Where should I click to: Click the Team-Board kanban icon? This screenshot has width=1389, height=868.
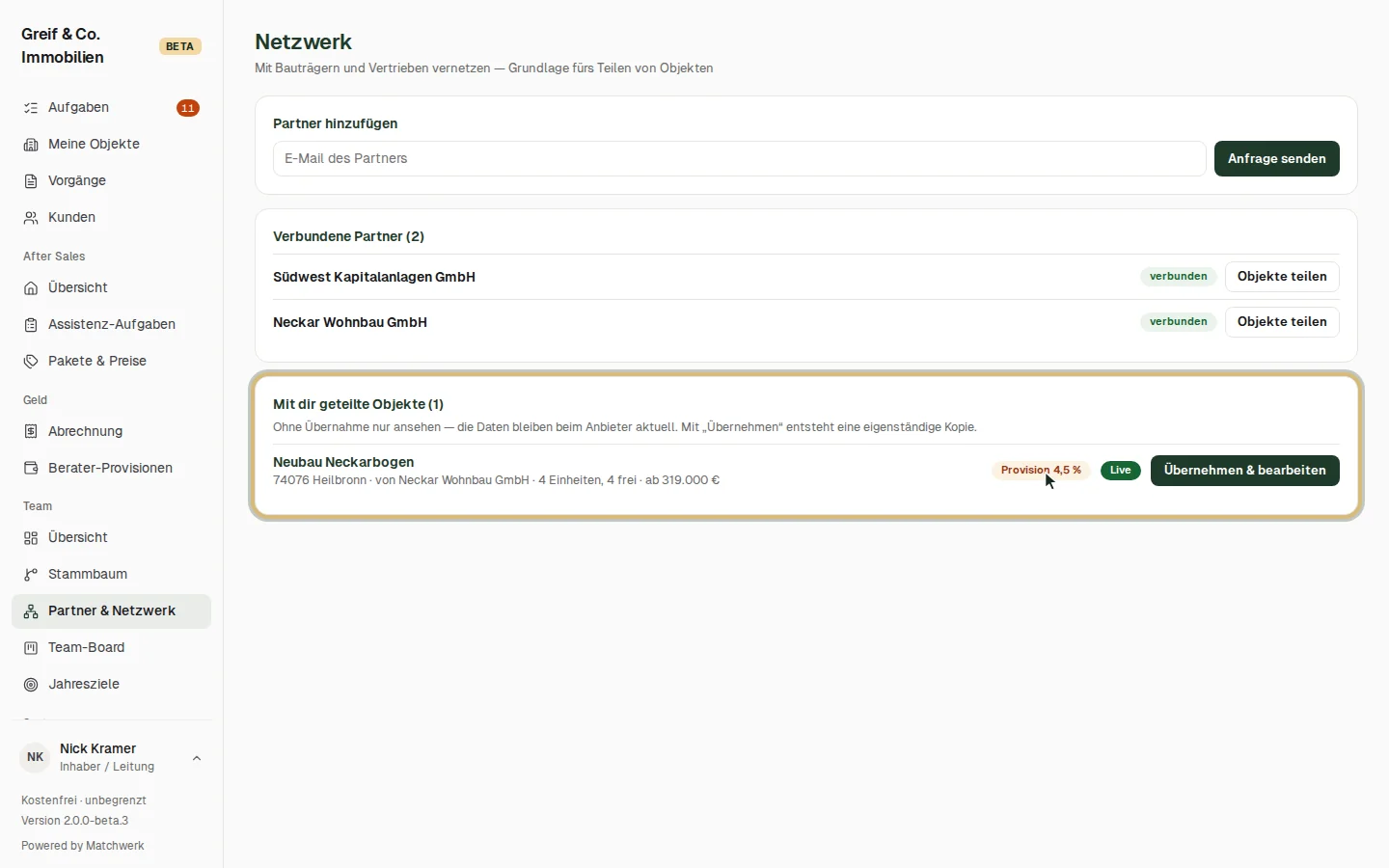(31, 648)
